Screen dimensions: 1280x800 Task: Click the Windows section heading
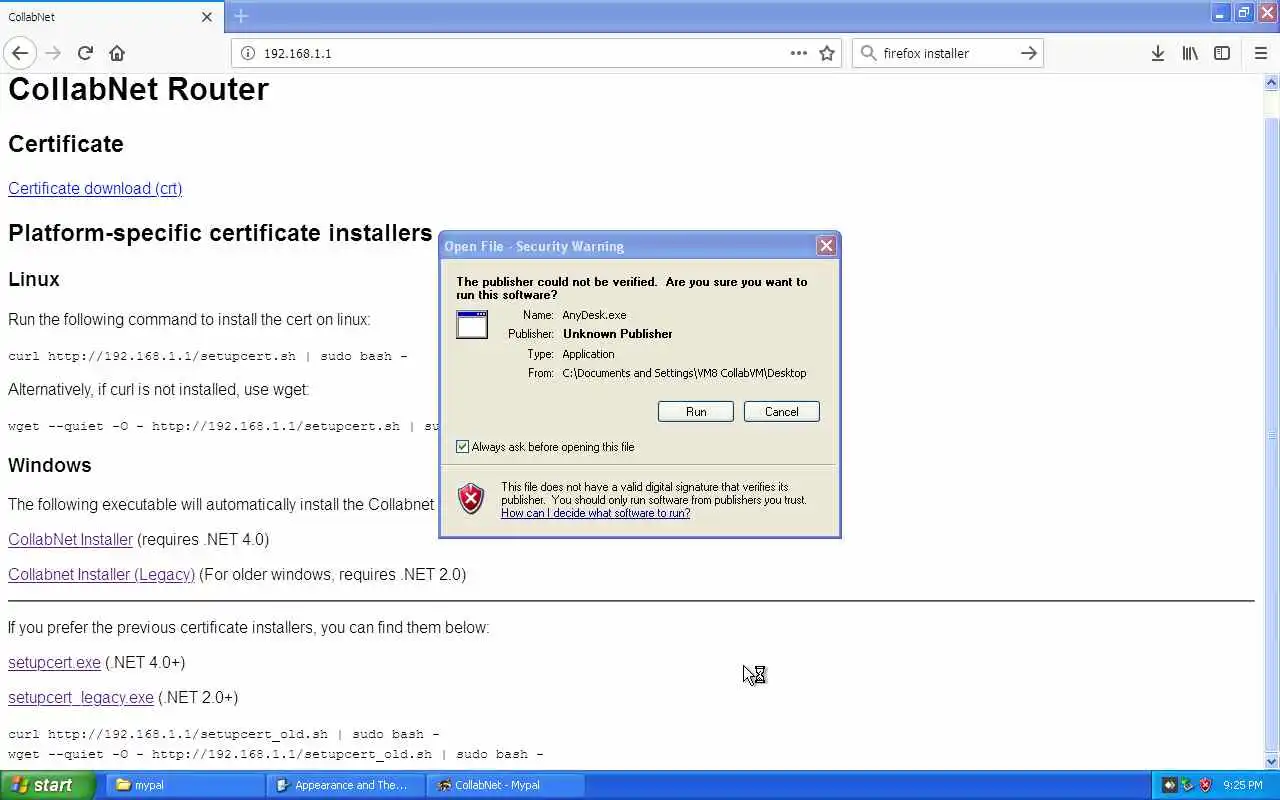coord(50,465)
